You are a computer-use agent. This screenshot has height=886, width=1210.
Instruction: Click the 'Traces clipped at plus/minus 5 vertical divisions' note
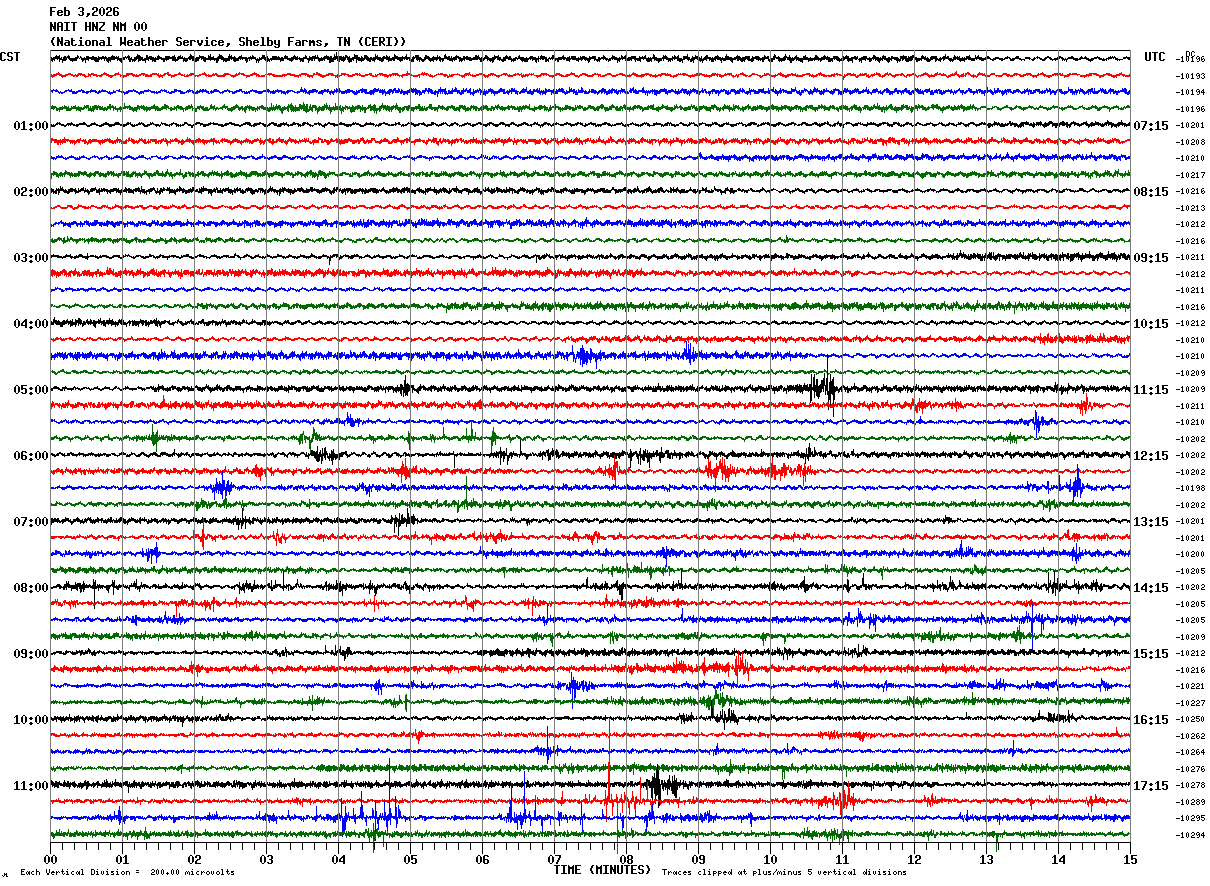[x=784, y=873]
